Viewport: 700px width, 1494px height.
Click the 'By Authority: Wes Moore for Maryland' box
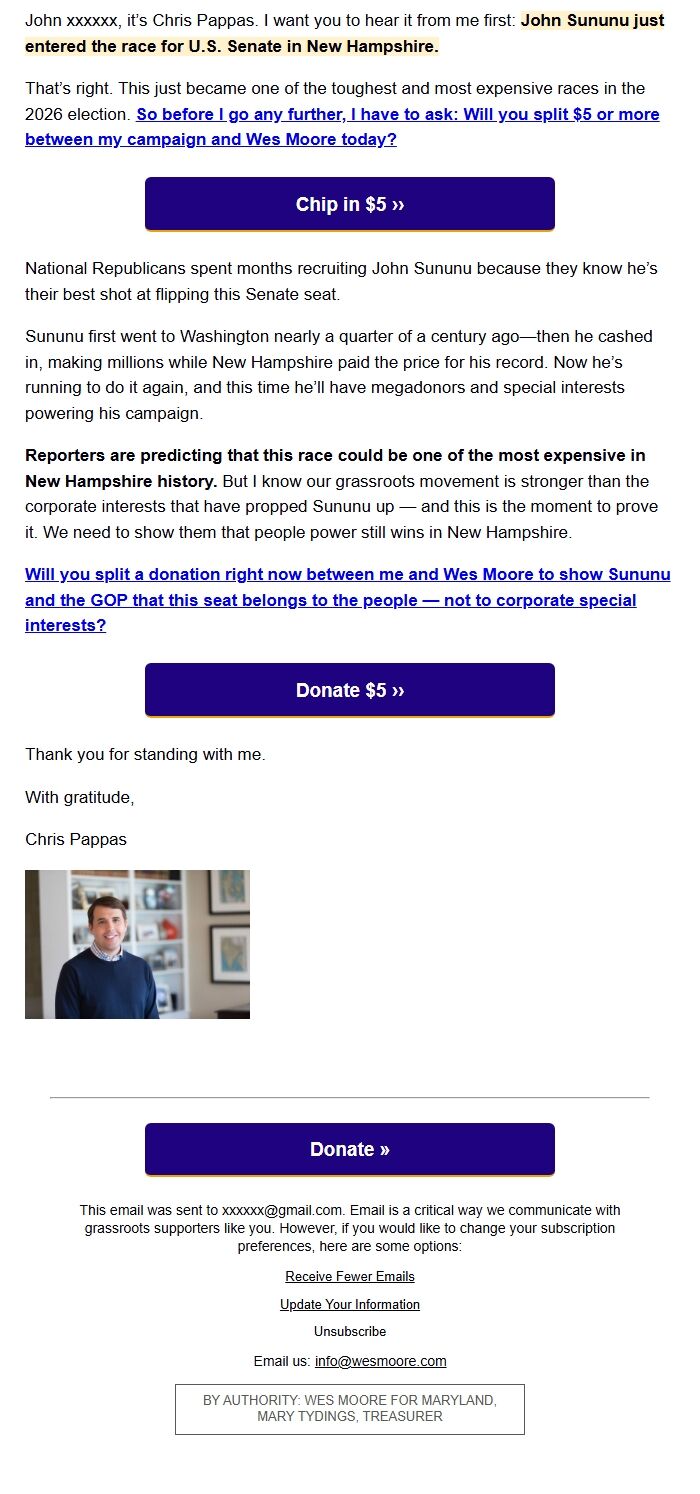(350, 1408)
